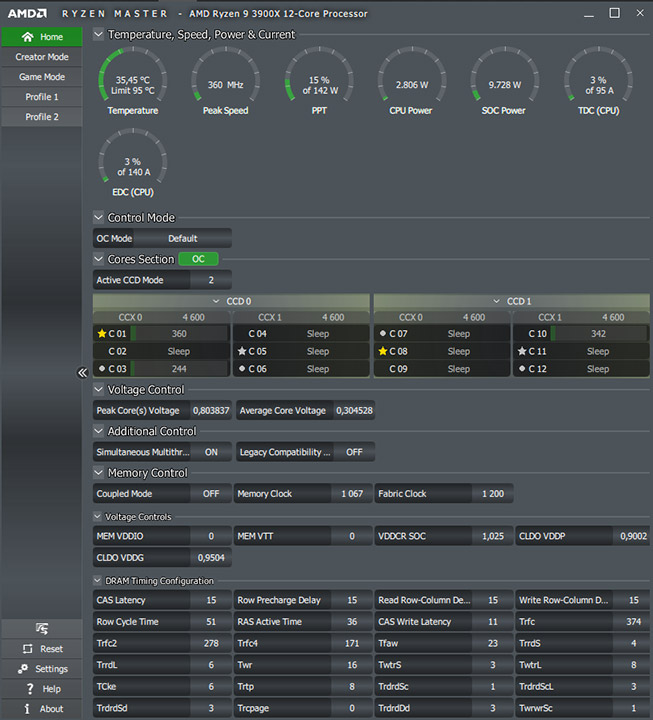Collapse the Additional Control section

point(98,431)
